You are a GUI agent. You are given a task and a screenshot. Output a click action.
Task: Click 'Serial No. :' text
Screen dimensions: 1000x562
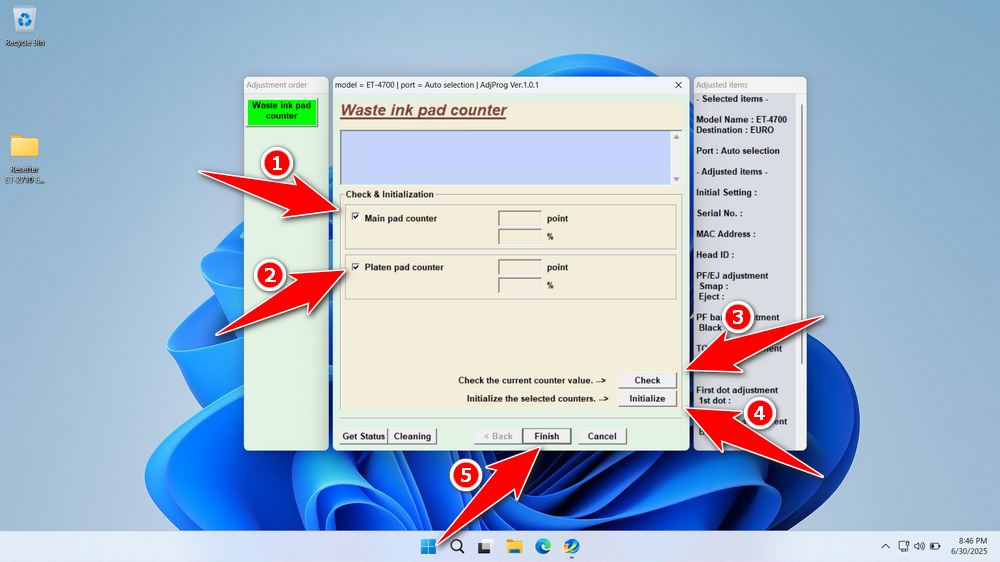pyautogui.click(x=719, y=213)
